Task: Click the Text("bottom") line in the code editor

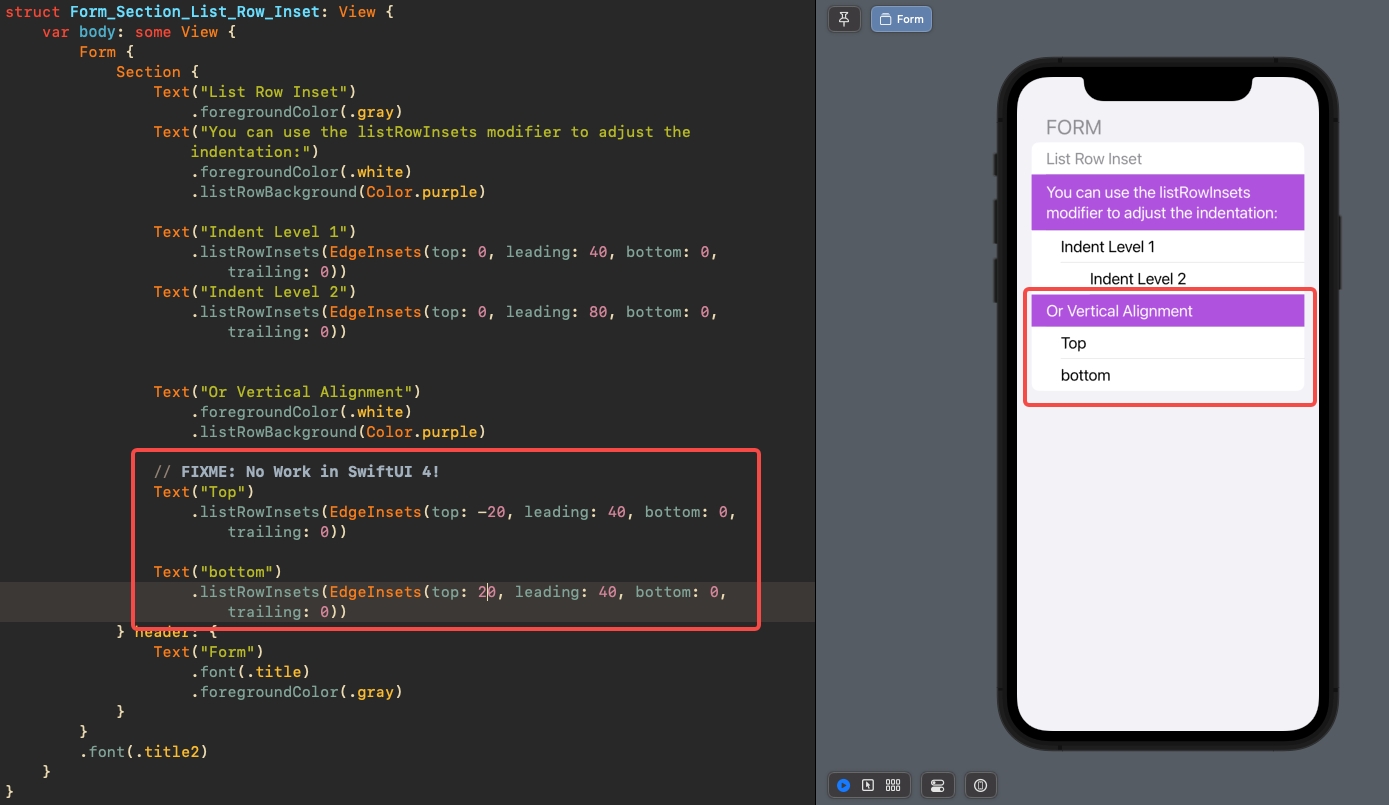Action: pos(217,572)
